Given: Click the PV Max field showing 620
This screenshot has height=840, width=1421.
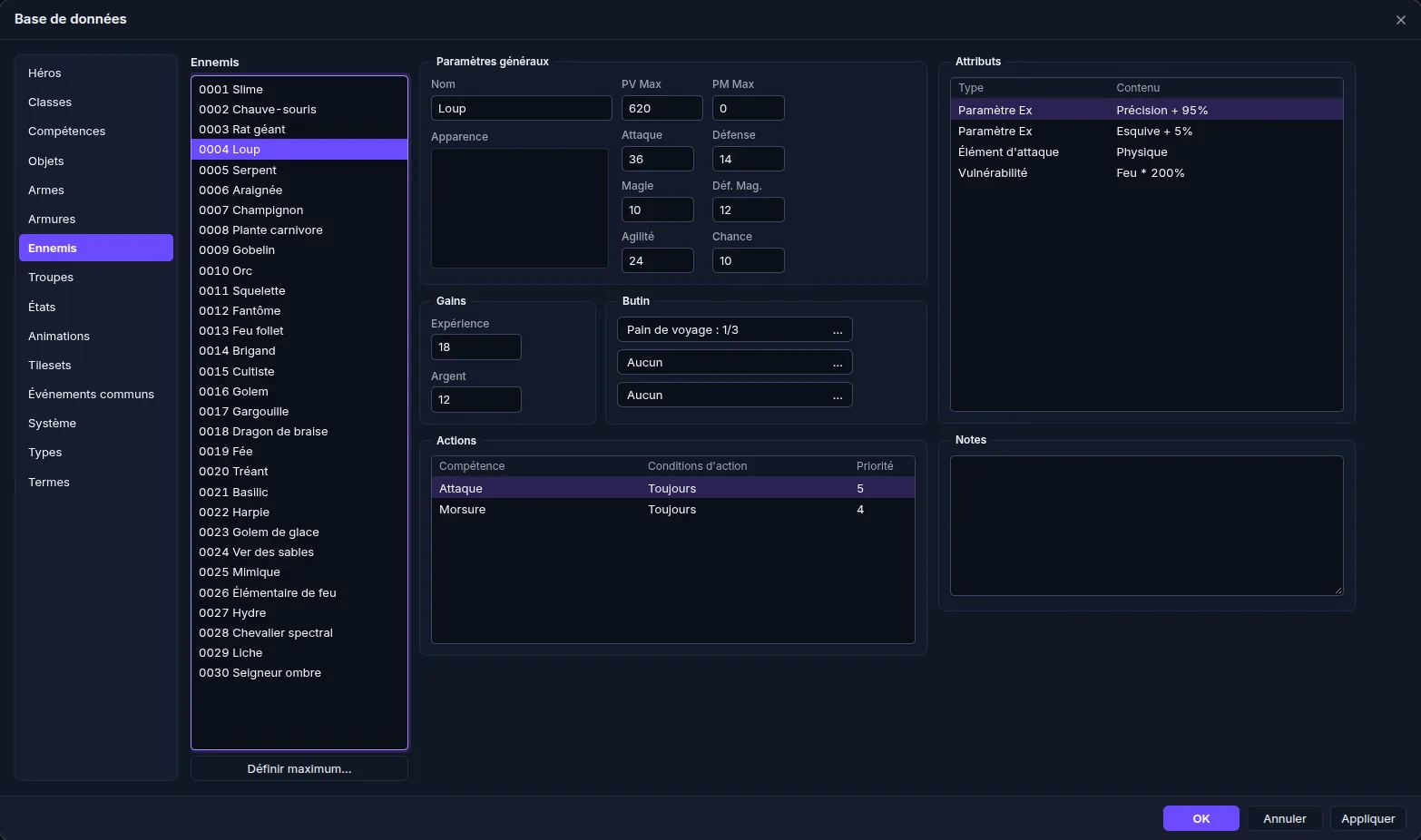Looking at the screenshot, I should click(x=661, y=108).
